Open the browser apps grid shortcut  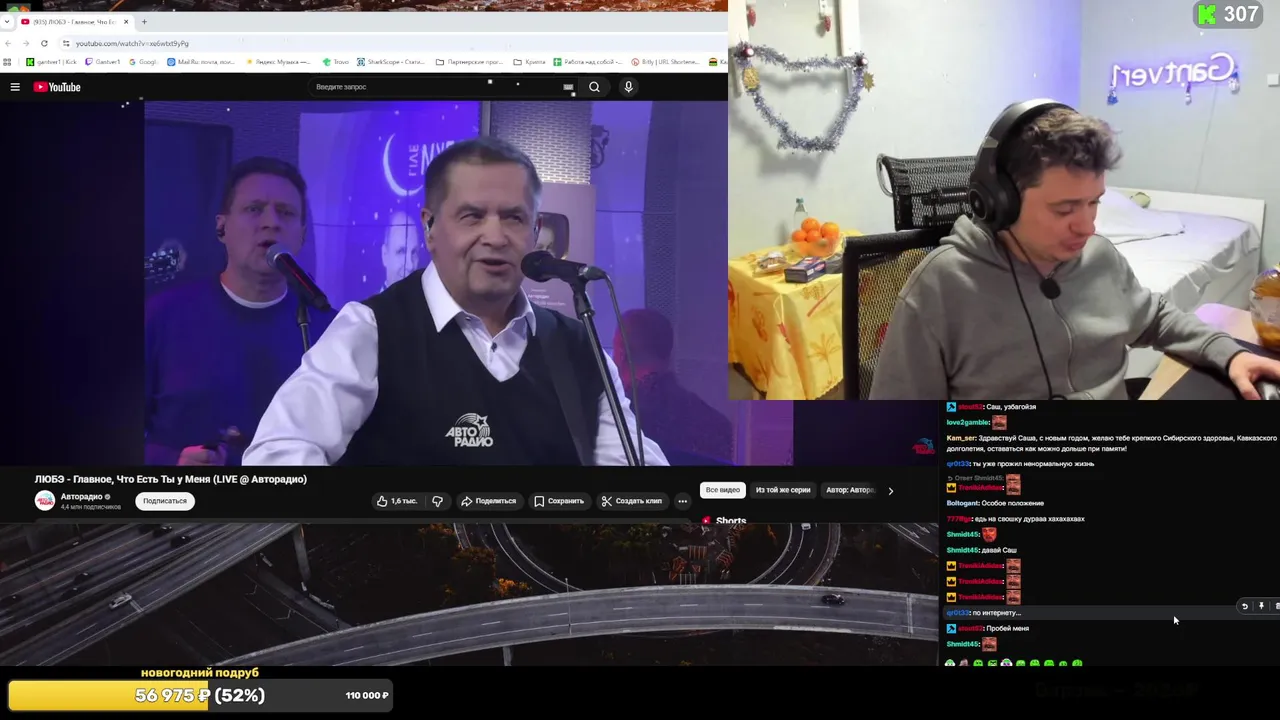pos(8,62)
